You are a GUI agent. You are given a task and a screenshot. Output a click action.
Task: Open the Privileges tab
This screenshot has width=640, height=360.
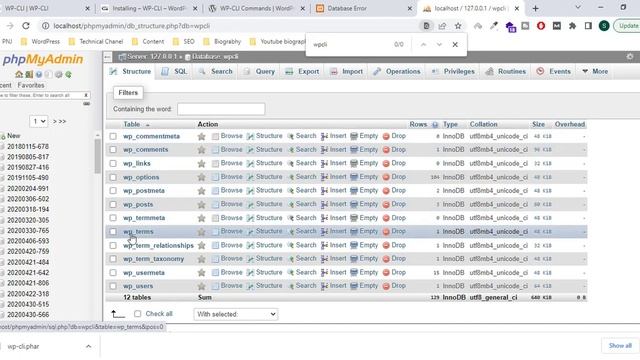click(453, 71)
